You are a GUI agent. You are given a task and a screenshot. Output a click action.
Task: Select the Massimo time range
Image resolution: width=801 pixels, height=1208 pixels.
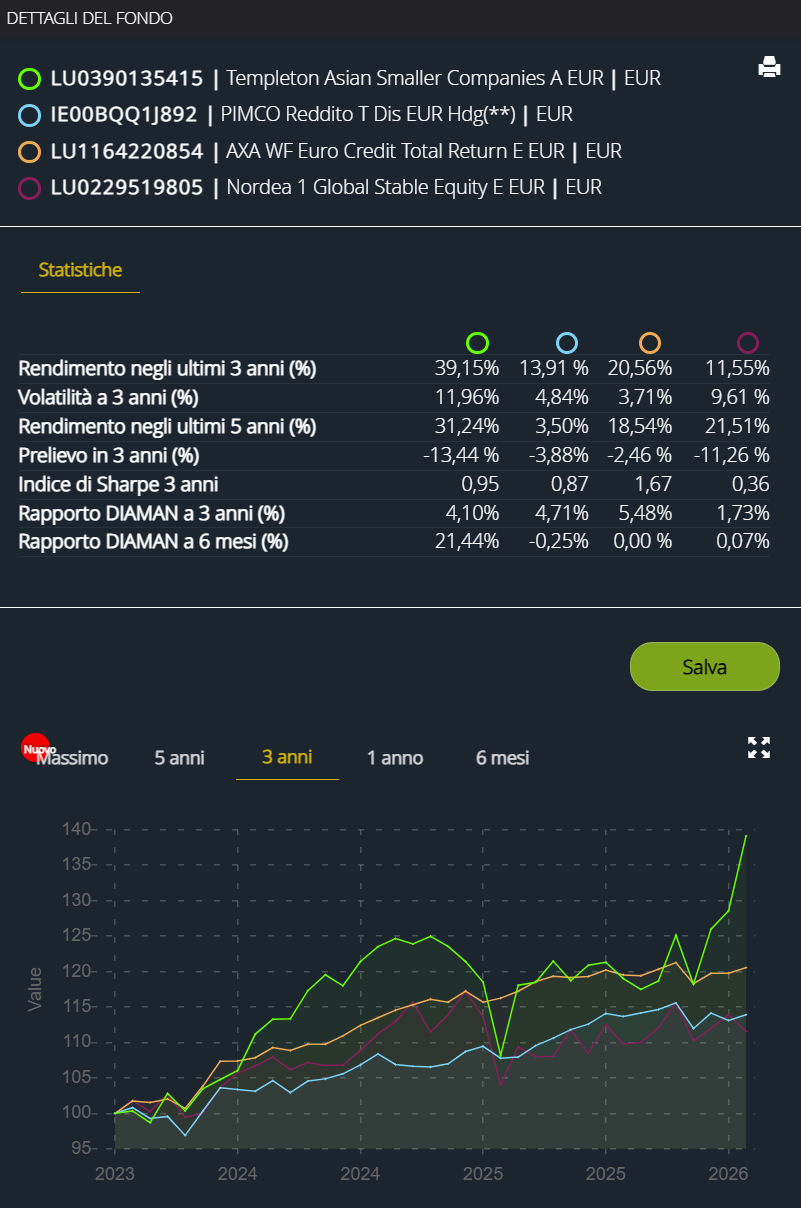(x=72, y=758)
